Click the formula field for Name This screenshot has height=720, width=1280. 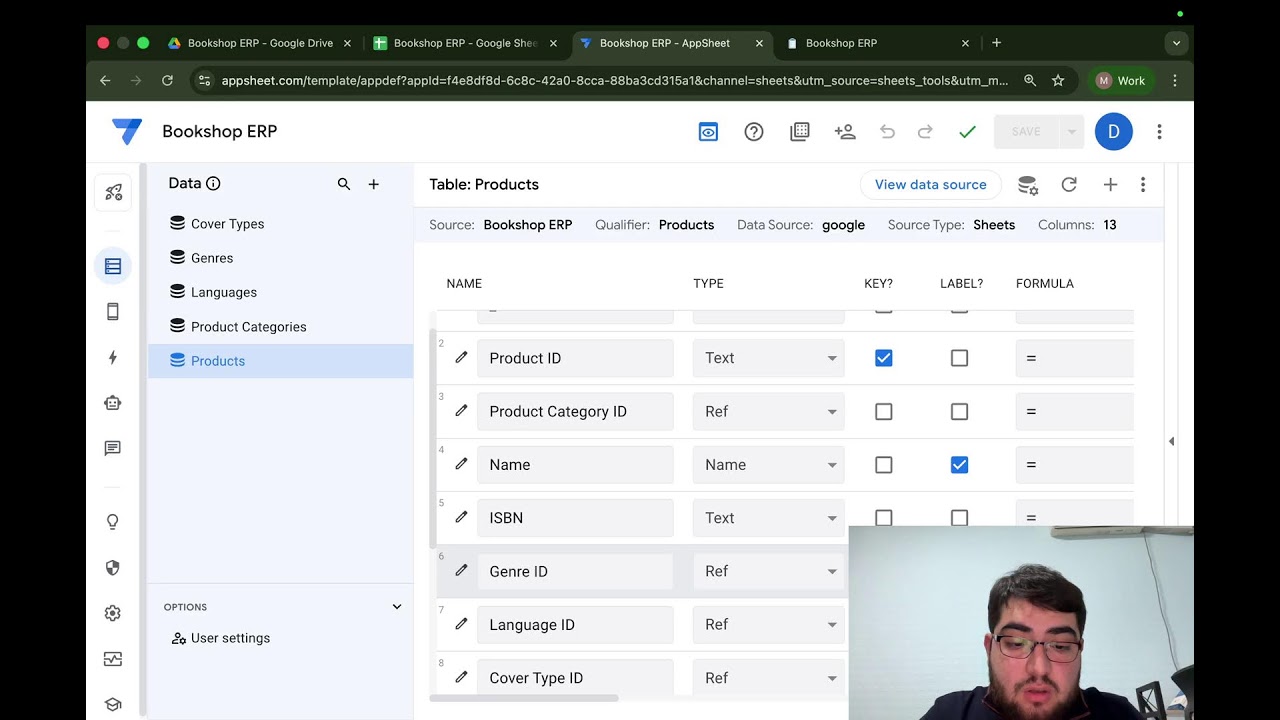click(1075, 465)
